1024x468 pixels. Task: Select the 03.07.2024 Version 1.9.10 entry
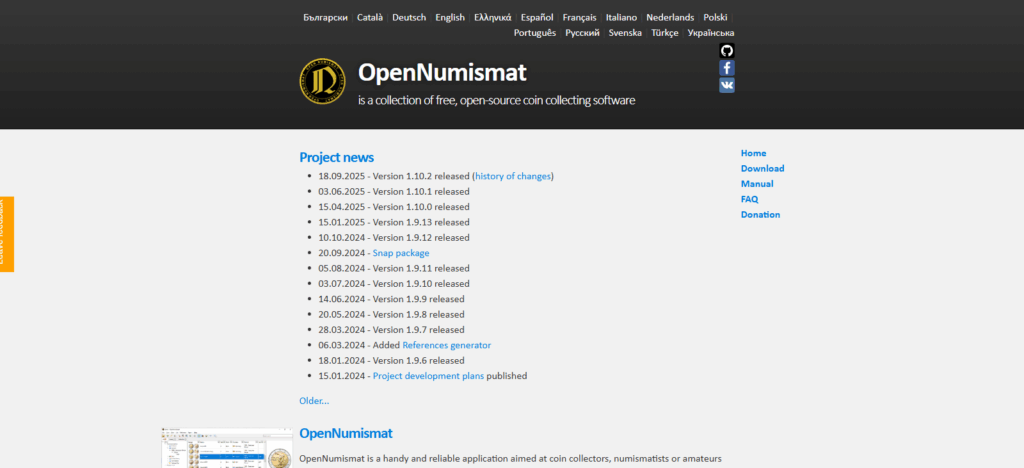(394, 284)
